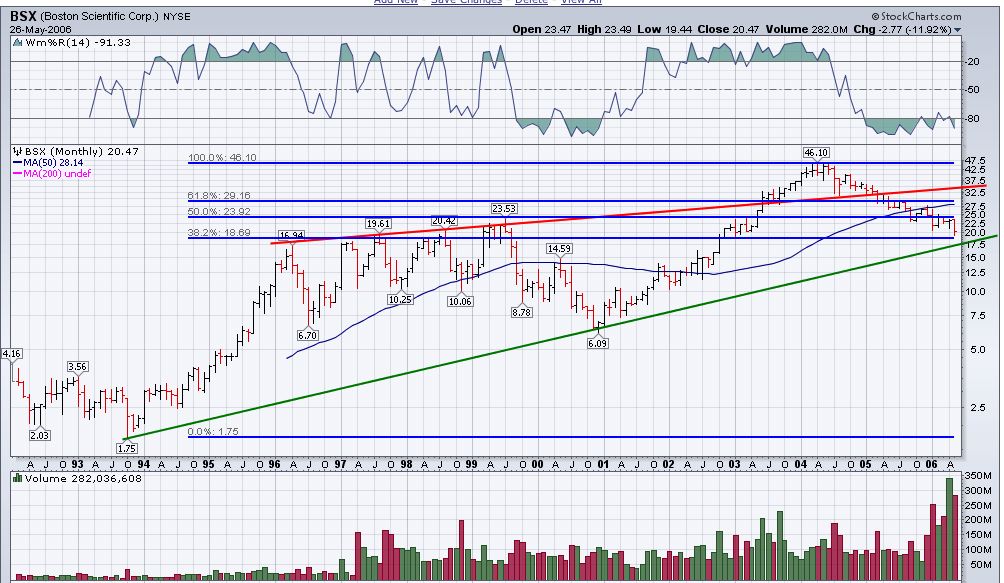Click the 8.78 low price callout
This screenshot has height=583, width=1004.
522,312
